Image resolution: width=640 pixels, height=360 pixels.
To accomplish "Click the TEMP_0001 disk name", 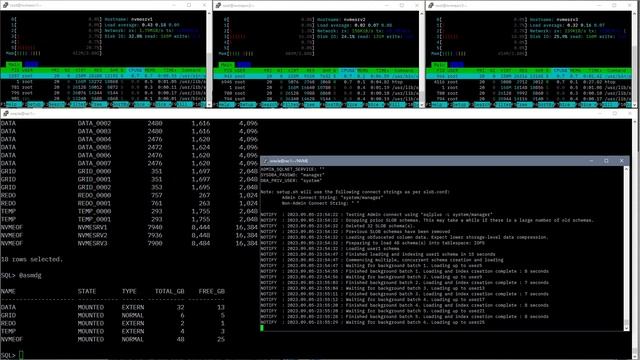I will coord(94,219).
